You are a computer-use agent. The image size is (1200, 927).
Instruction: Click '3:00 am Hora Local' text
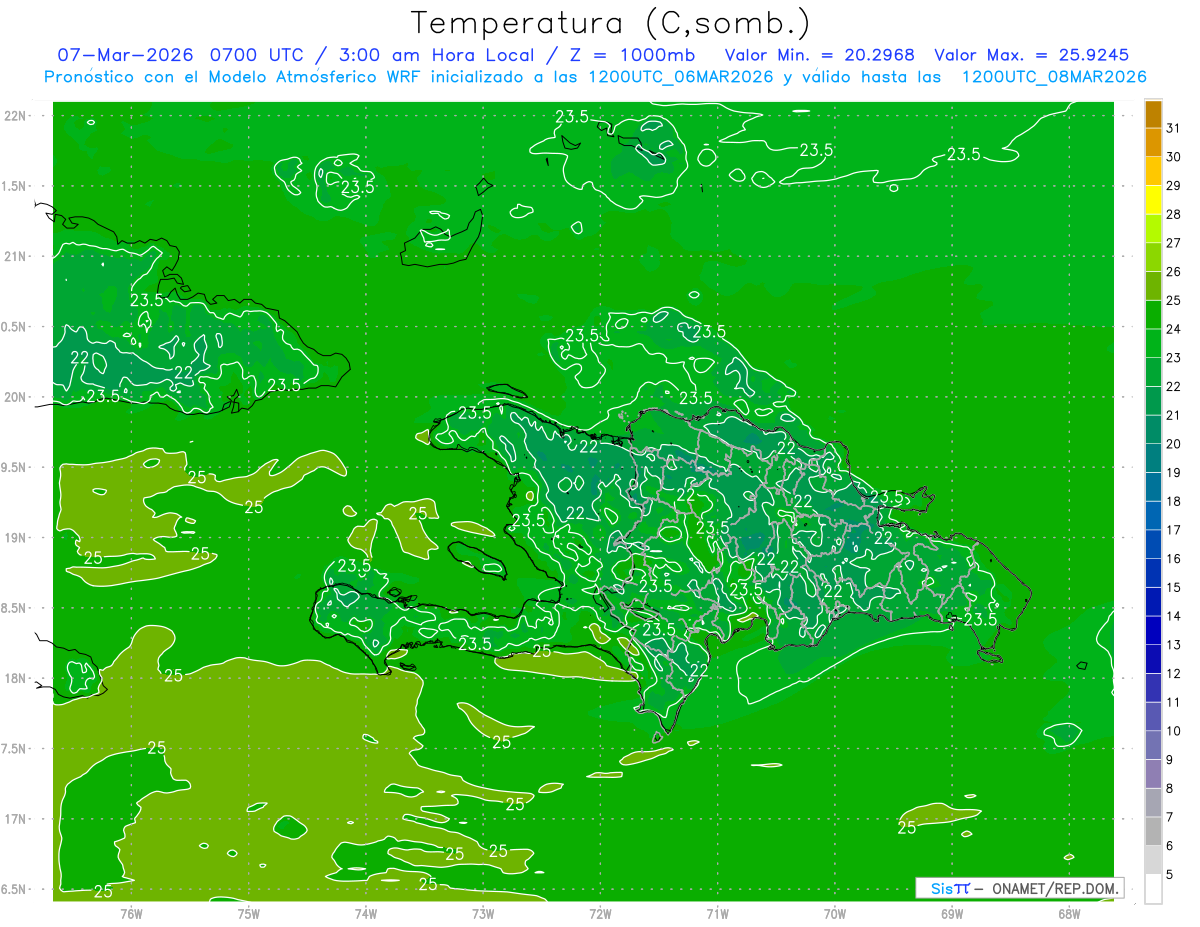[440, 55]
